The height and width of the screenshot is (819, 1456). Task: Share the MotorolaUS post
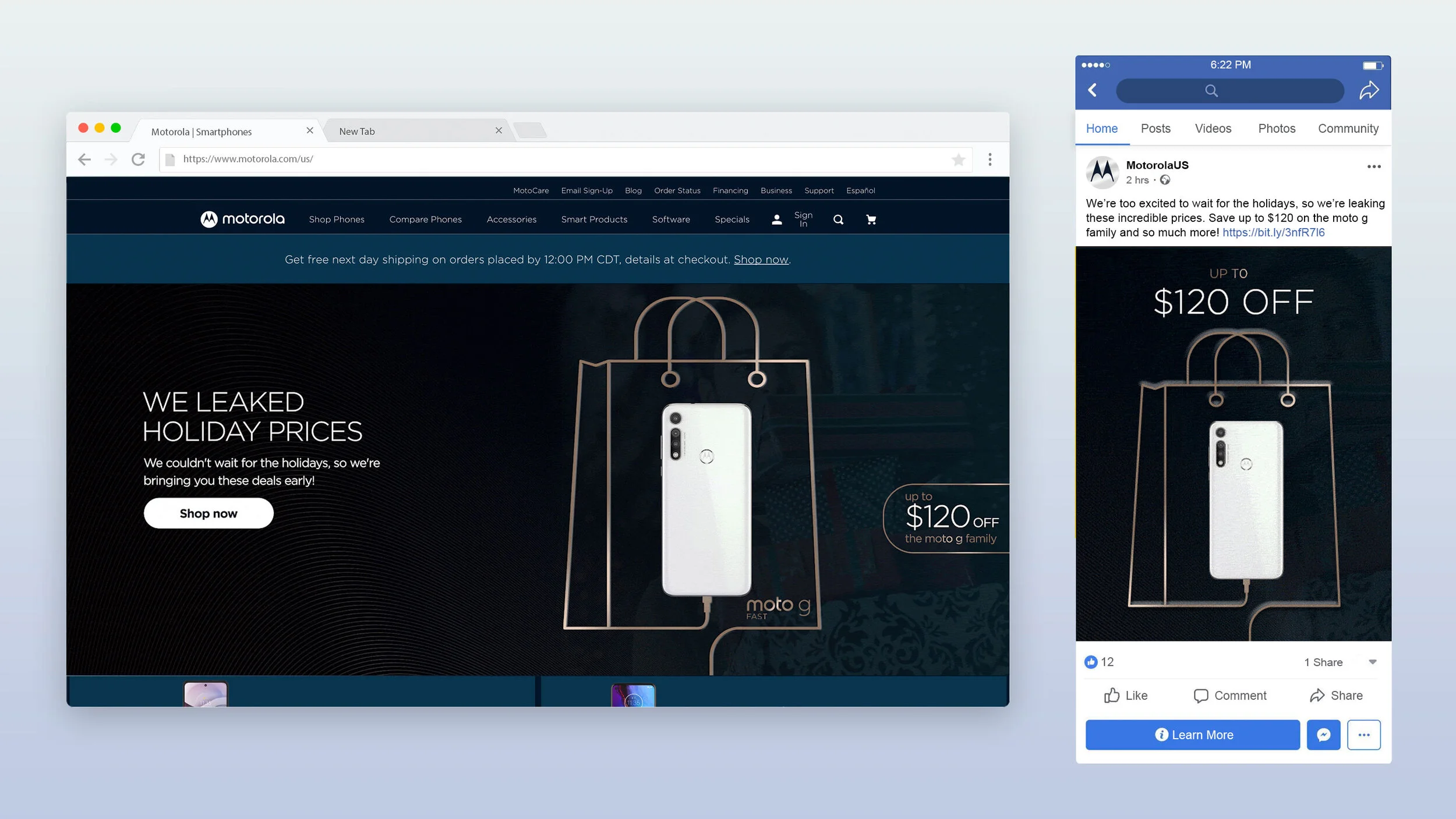click(x=1335, y=696)
